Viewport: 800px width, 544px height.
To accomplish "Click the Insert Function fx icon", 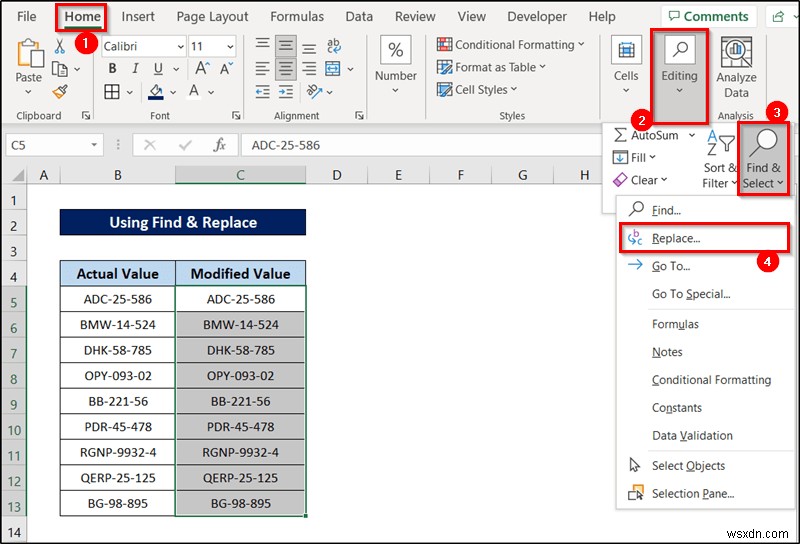I will click(x=219, y=145).
